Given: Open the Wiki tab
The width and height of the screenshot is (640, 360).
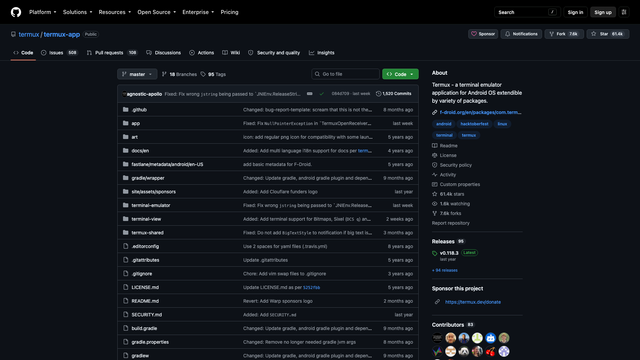Looking at the screenshot, I should 231,53.
